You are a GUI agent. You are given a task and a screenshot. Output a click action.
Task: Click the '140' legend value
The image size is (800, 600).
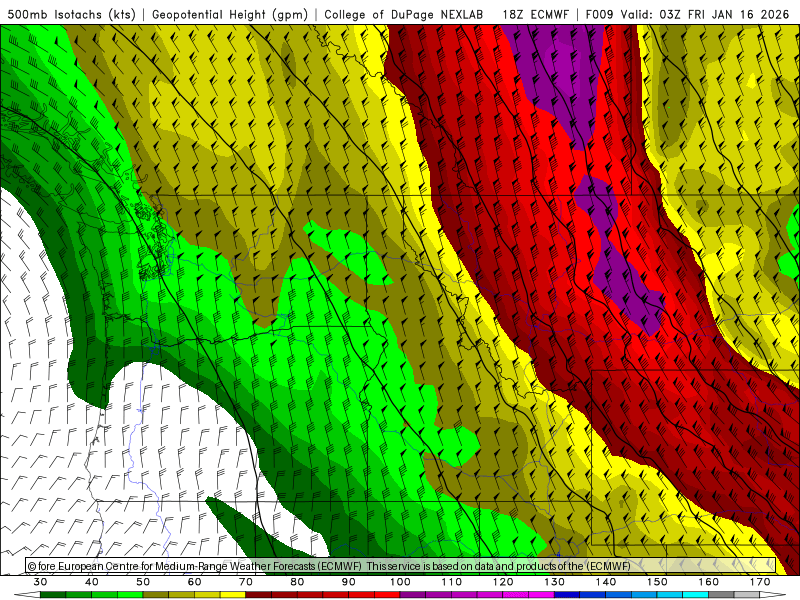606,582
